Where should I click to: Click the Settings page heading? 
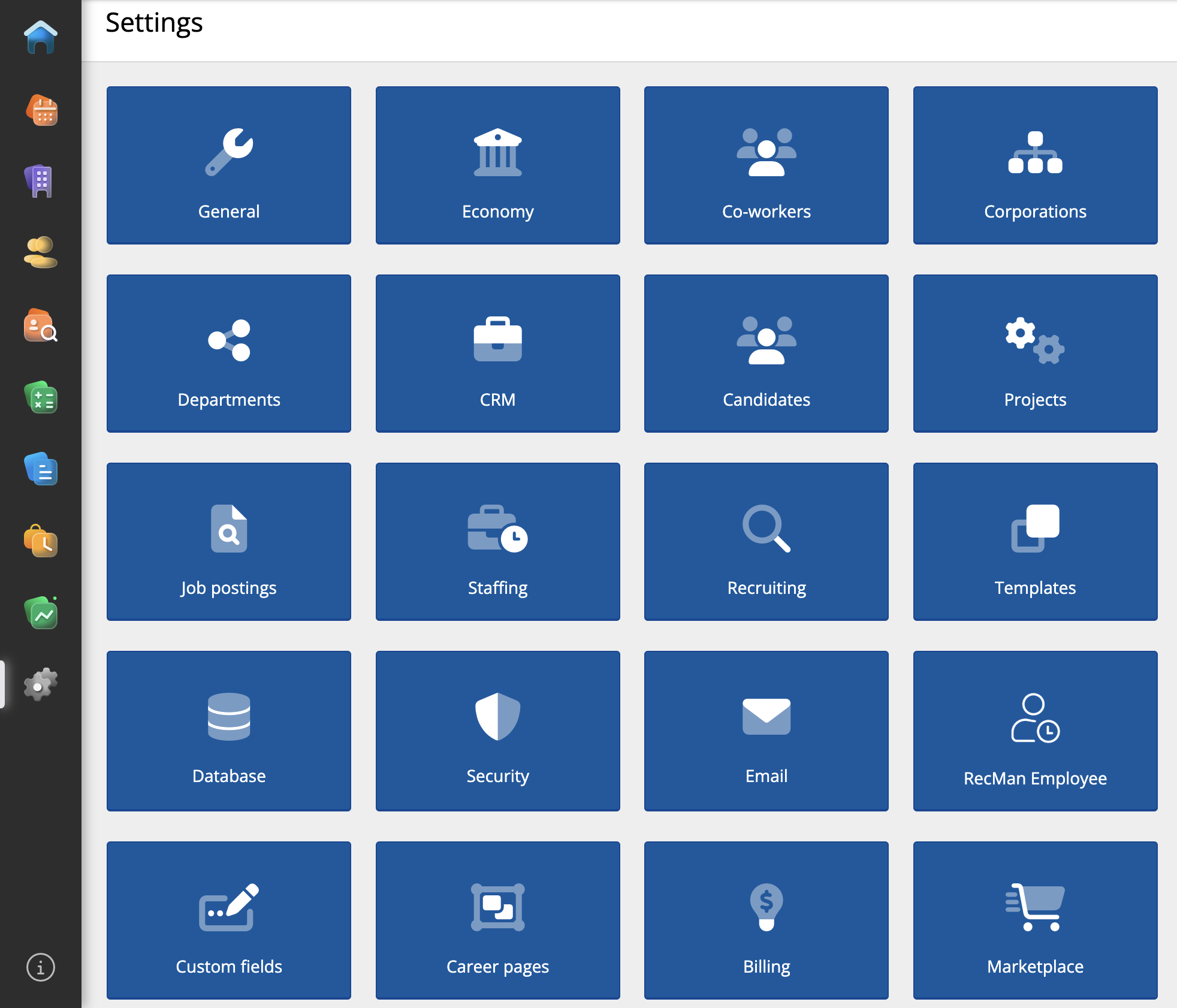coord(154,24)
